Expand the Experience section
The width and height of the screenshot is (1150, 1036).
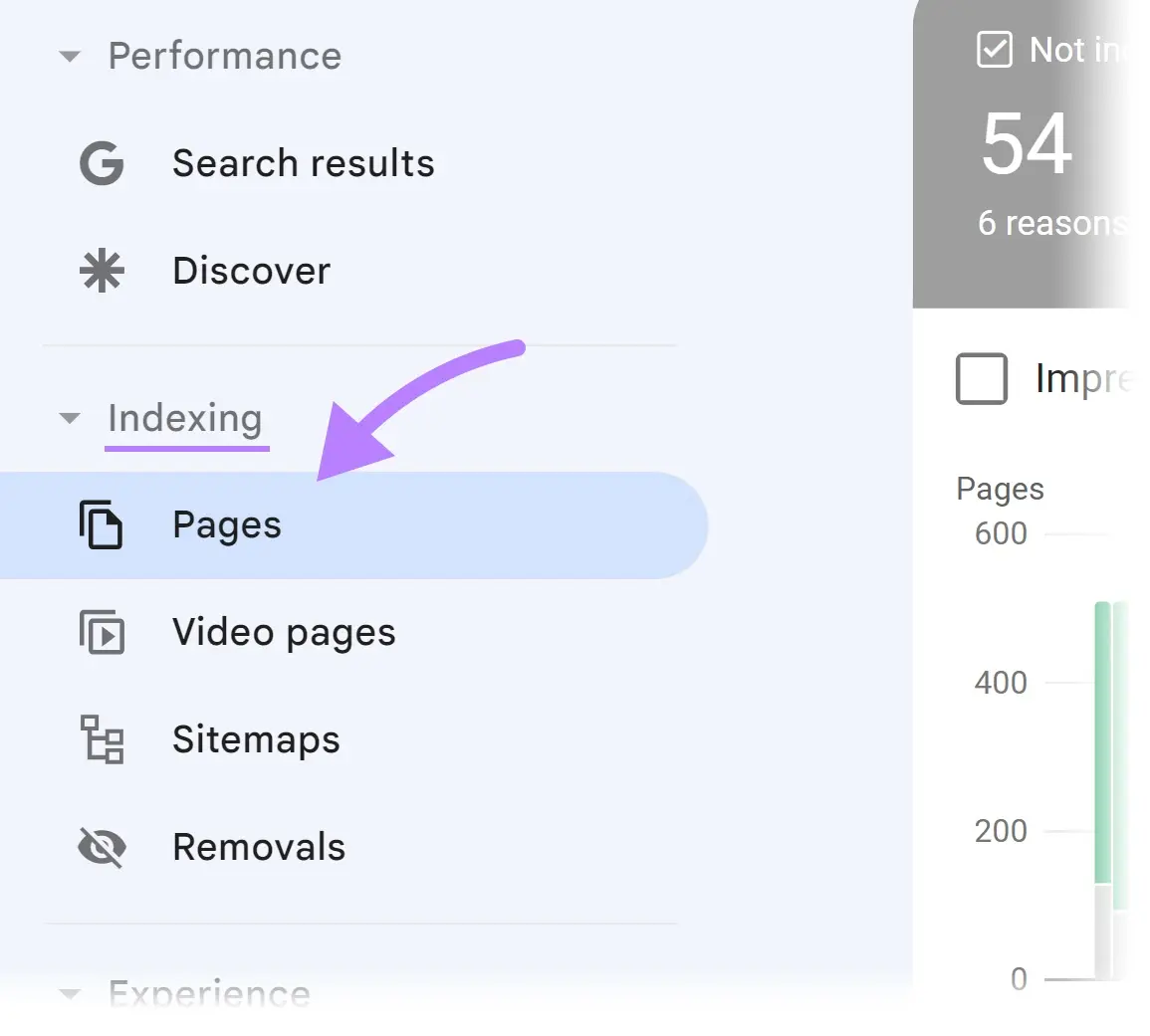click(69, 994)
